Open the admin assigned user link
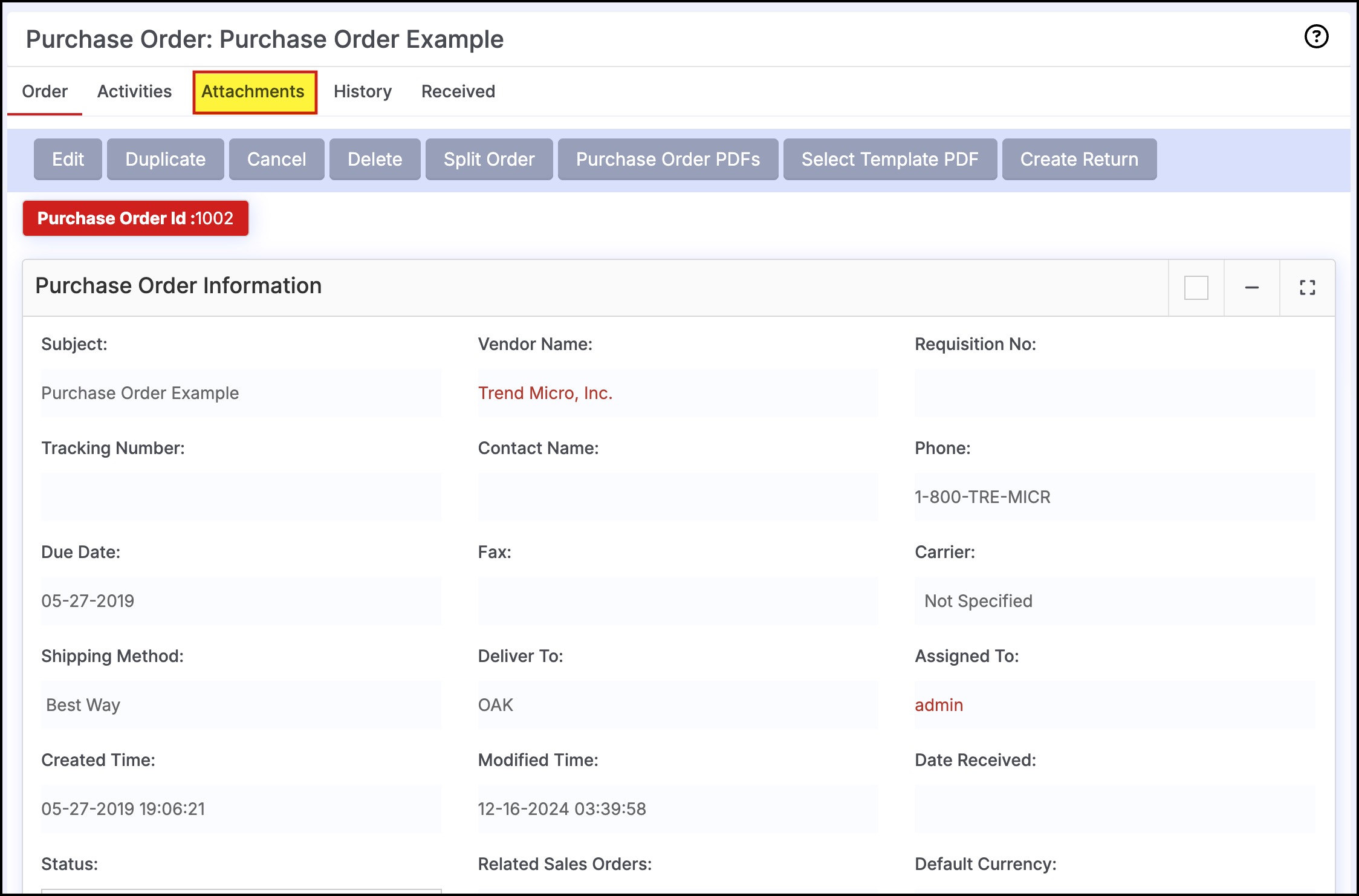This screenshot has height=896, width=1359. (938, 706)
